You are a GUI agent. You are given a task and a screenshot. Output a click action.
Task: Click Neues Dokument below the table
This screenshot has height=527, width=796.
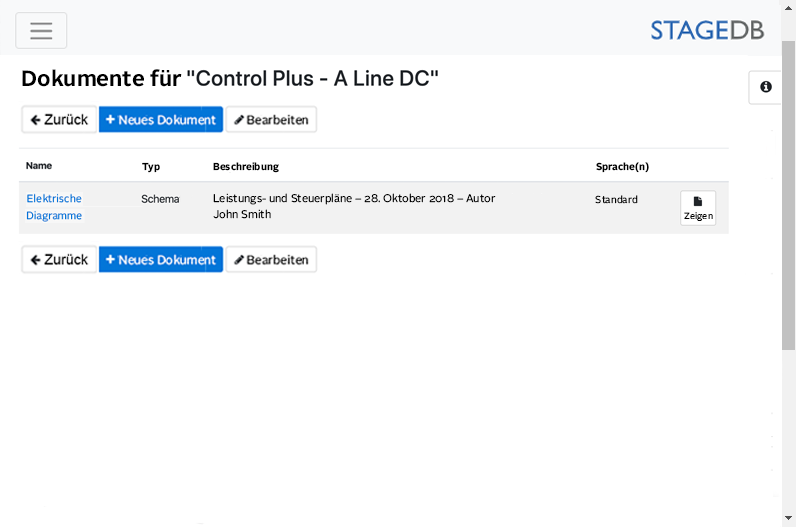160,260
